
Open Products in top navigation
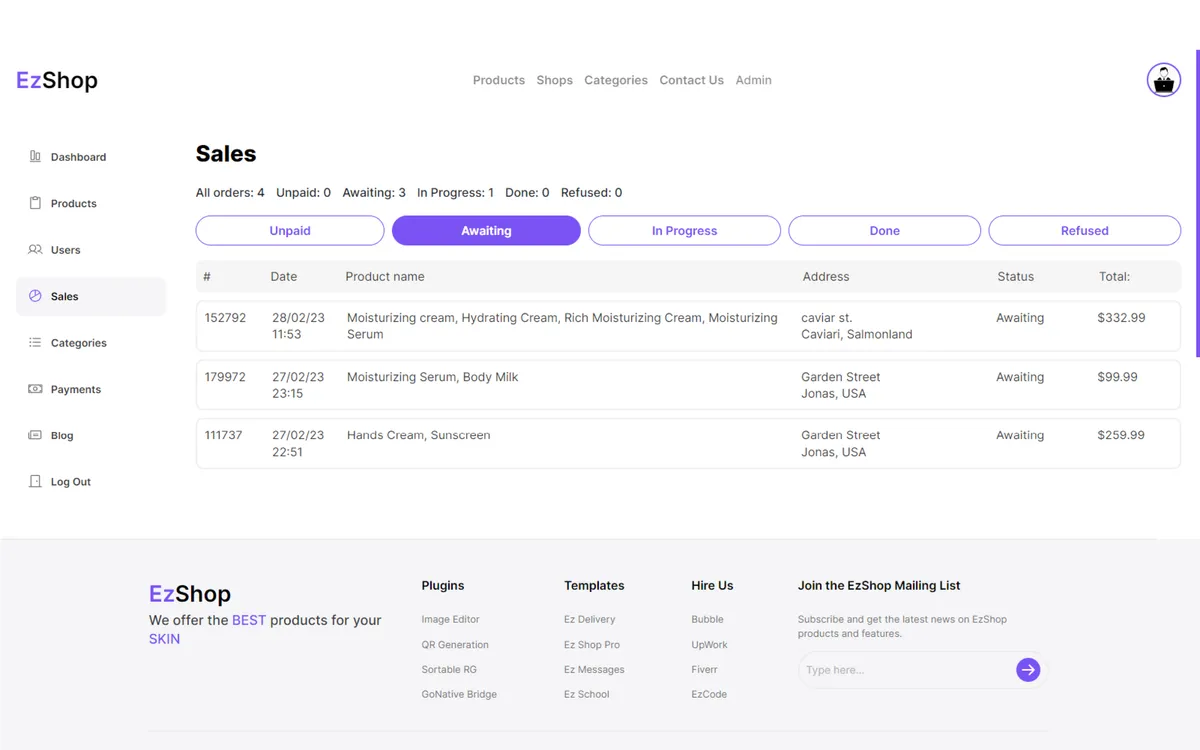tap(499, 80)
